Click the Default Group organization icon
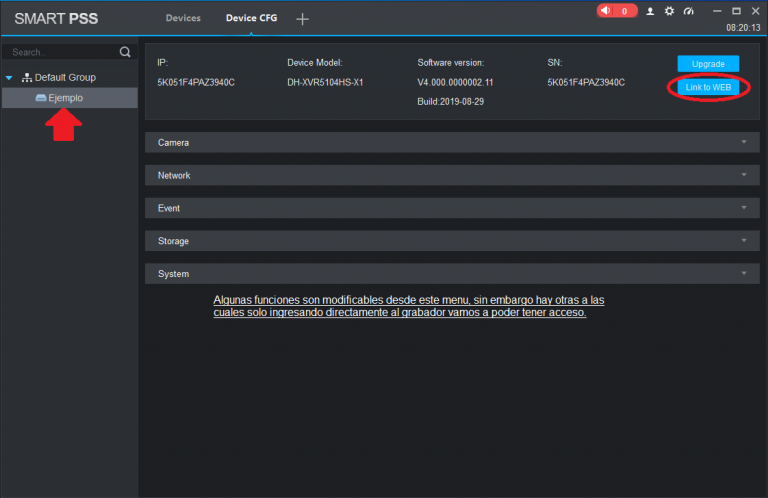The width and height of the screenshot is (768, 498). pos(26,77)
